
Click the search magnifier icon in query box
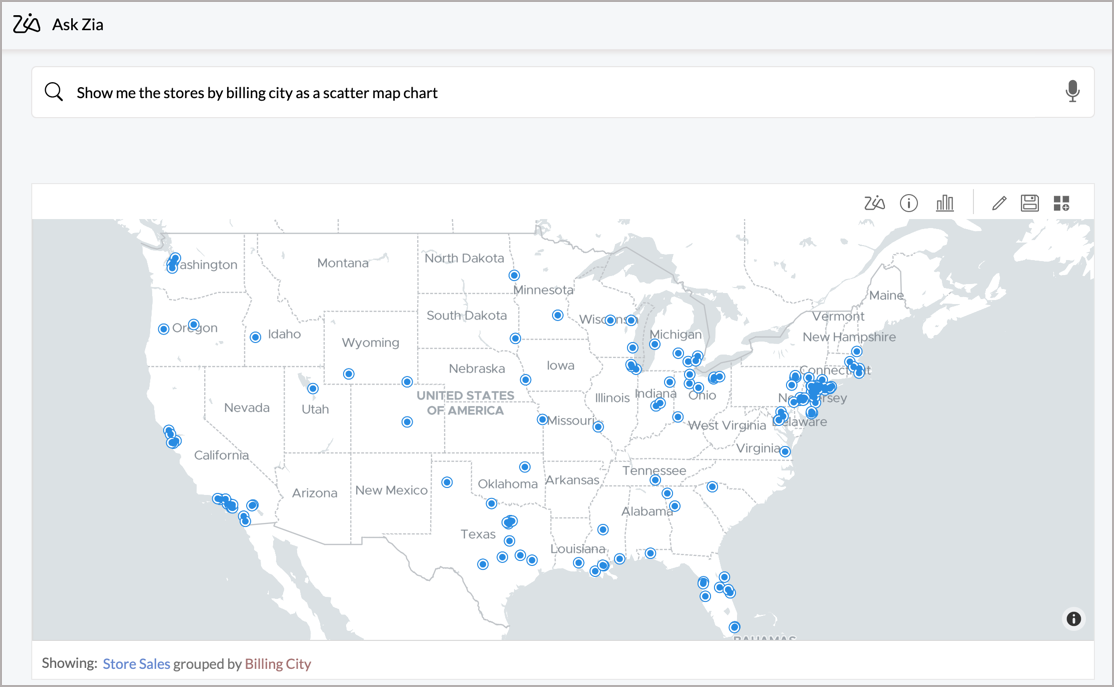click(54, 92)
